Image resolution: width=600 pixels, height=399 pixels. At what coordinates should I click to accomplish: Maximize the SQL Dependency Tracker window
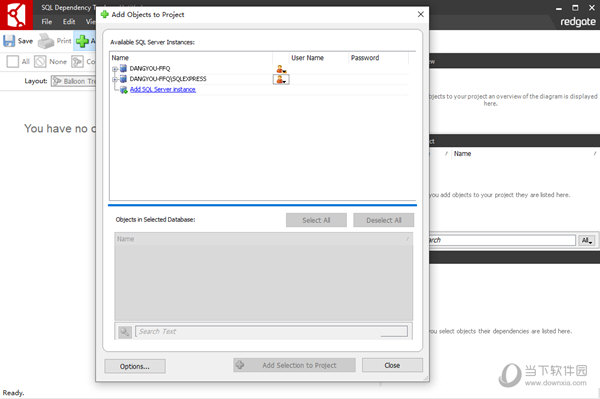[575, 8]
